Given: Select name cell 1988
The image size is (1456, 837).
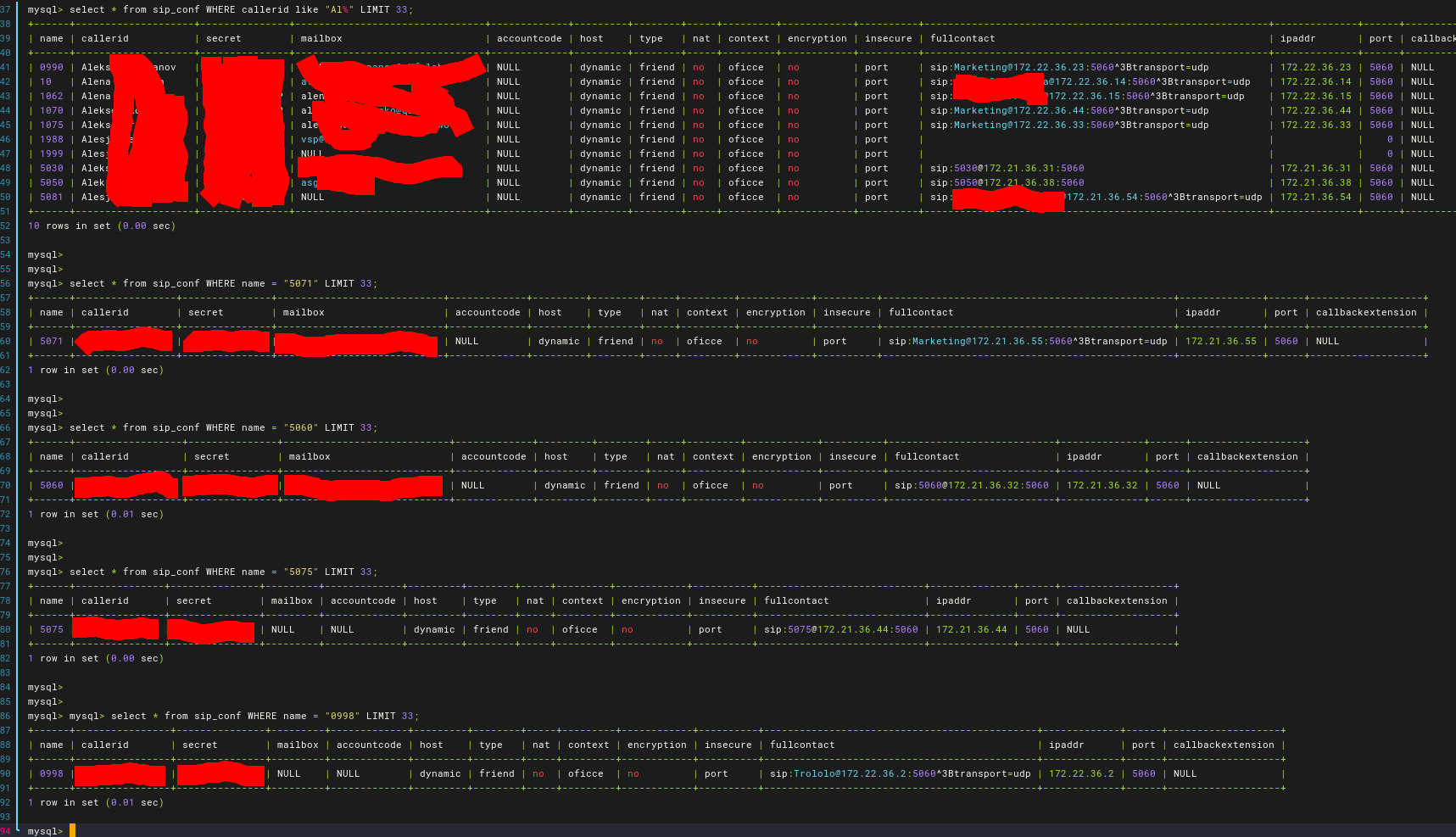Looking at the screenshot, I should point(51,139).
